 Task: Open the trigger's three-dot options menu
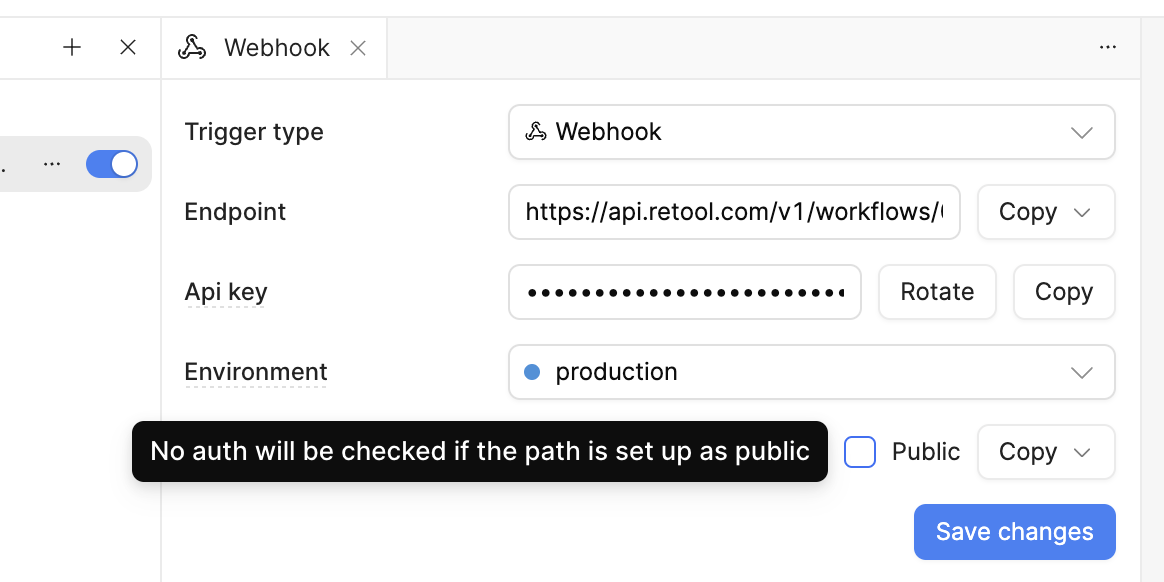[x=52, y=164]
